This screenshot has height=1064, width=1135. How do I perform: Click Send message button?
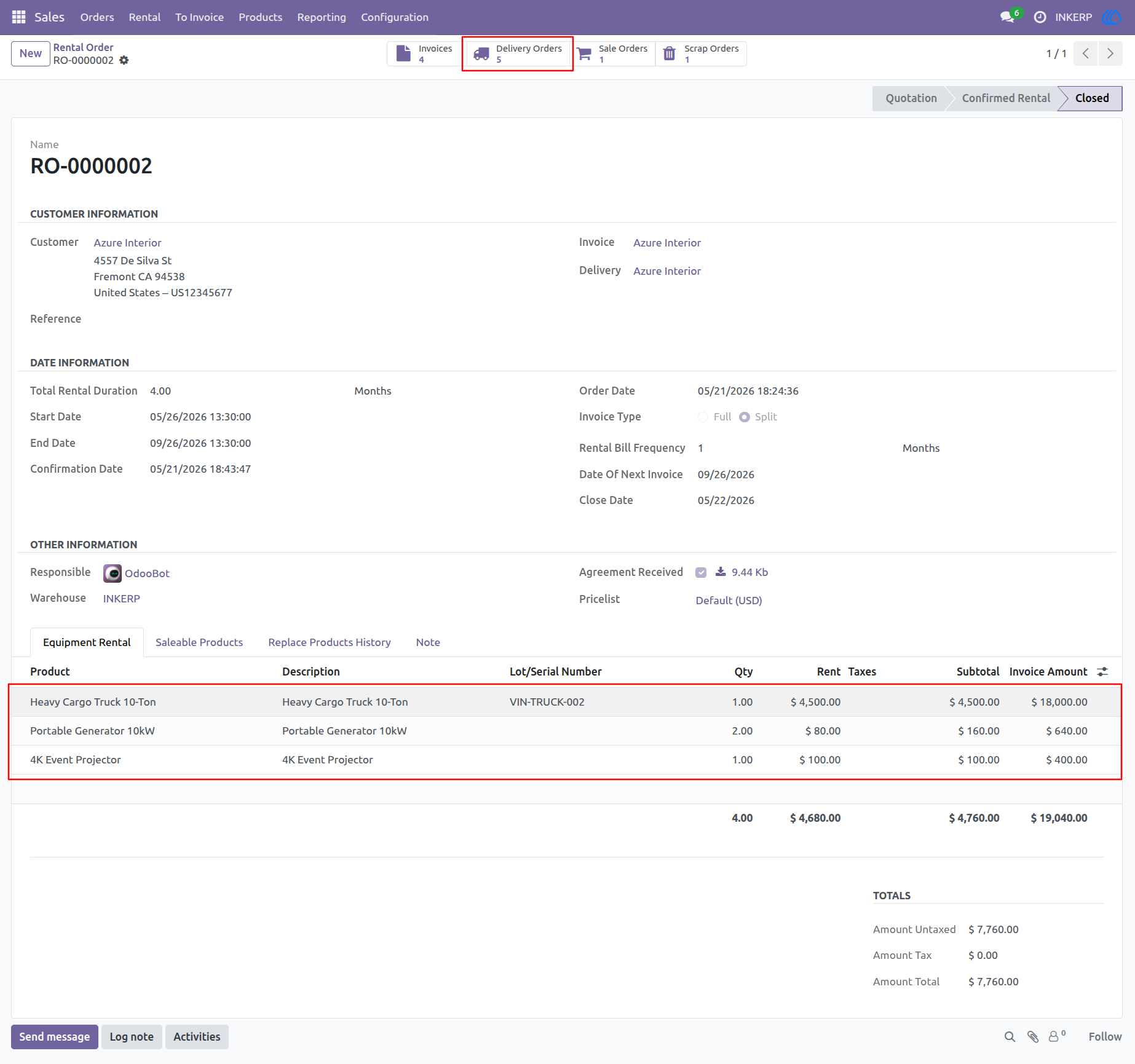click(x=55, y=1037)
